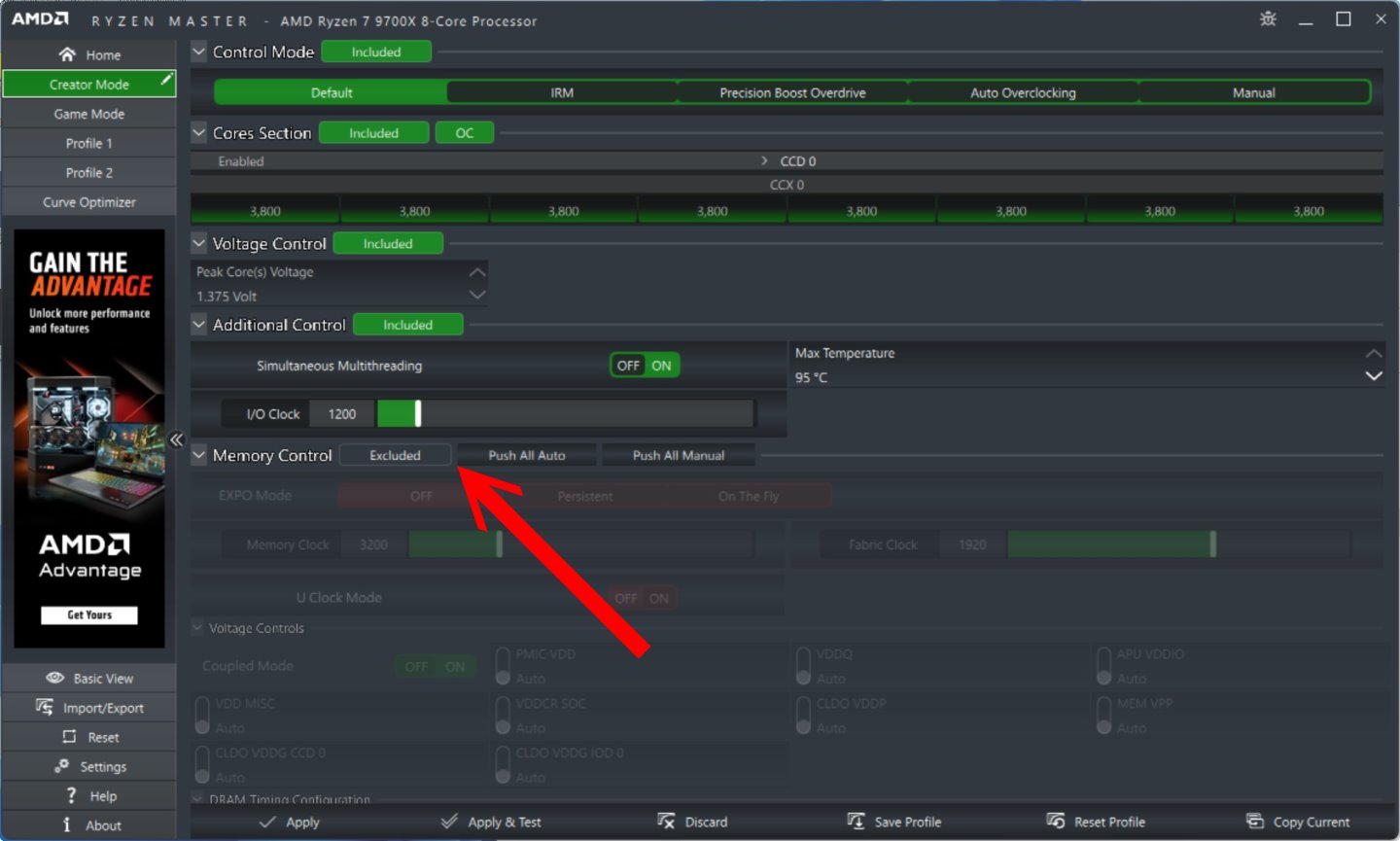The height and width of the screenshot is (841, 1400).
Task: Click the AMD Advantage ad banner image
Action: tap(89, 438)
